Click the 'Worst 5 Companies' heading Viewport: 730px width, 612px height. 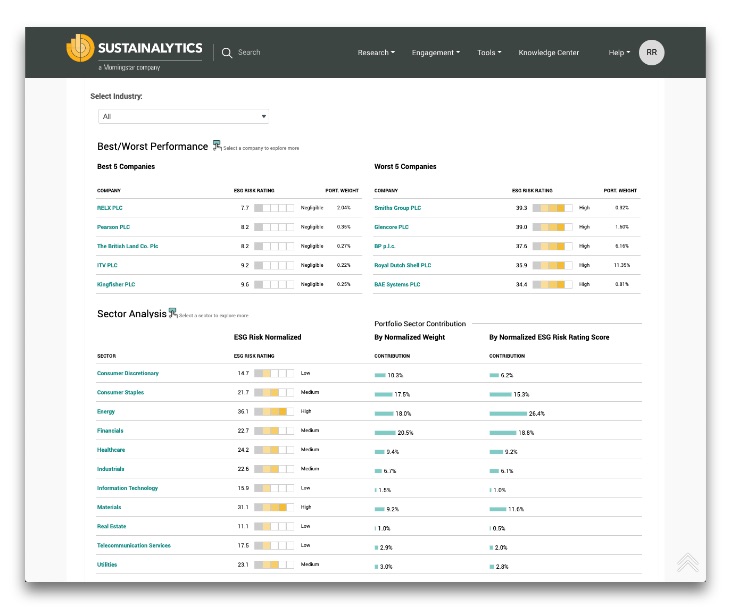406,167
